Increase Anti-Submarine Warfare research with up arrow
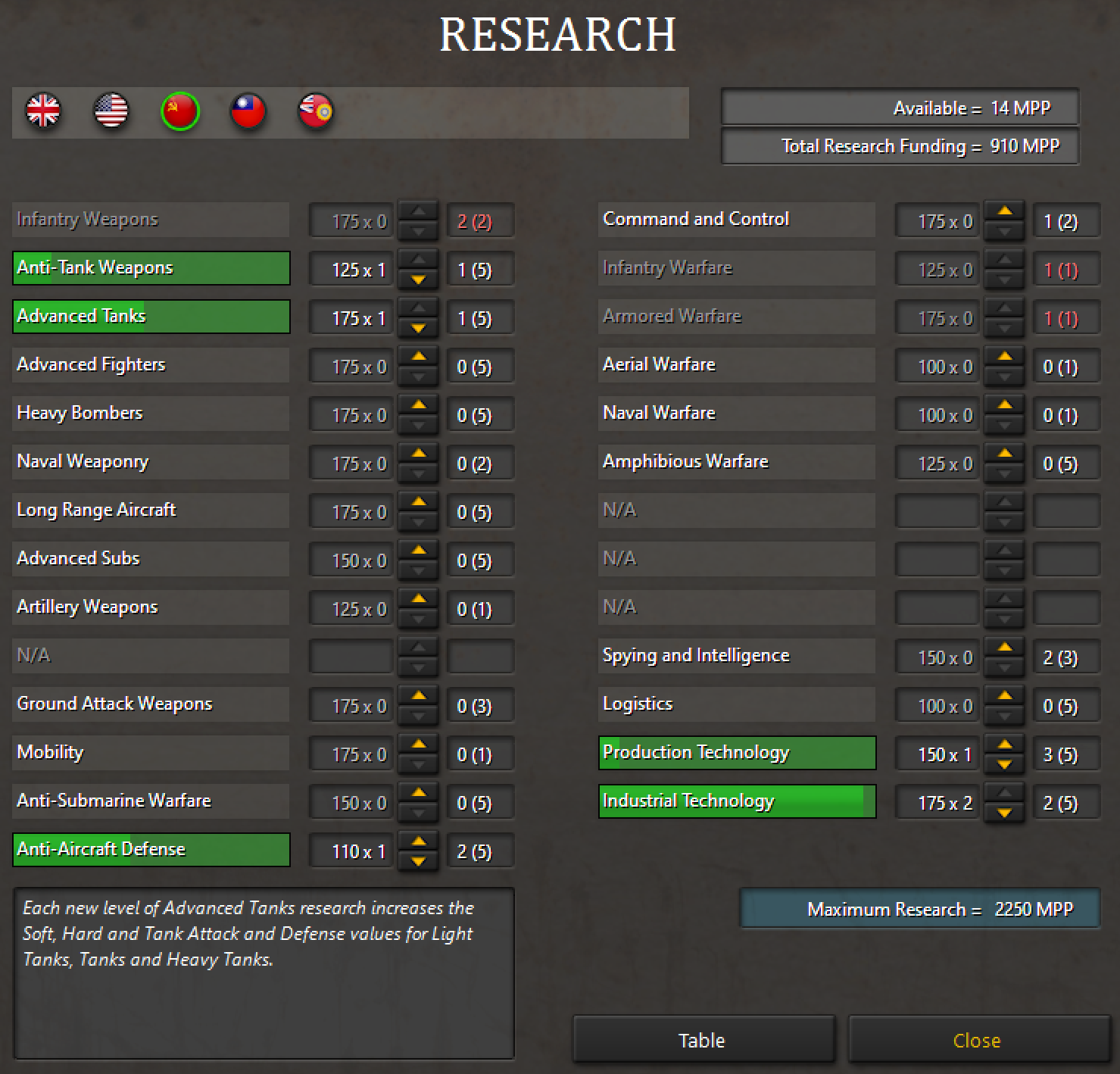 [419, 794]
